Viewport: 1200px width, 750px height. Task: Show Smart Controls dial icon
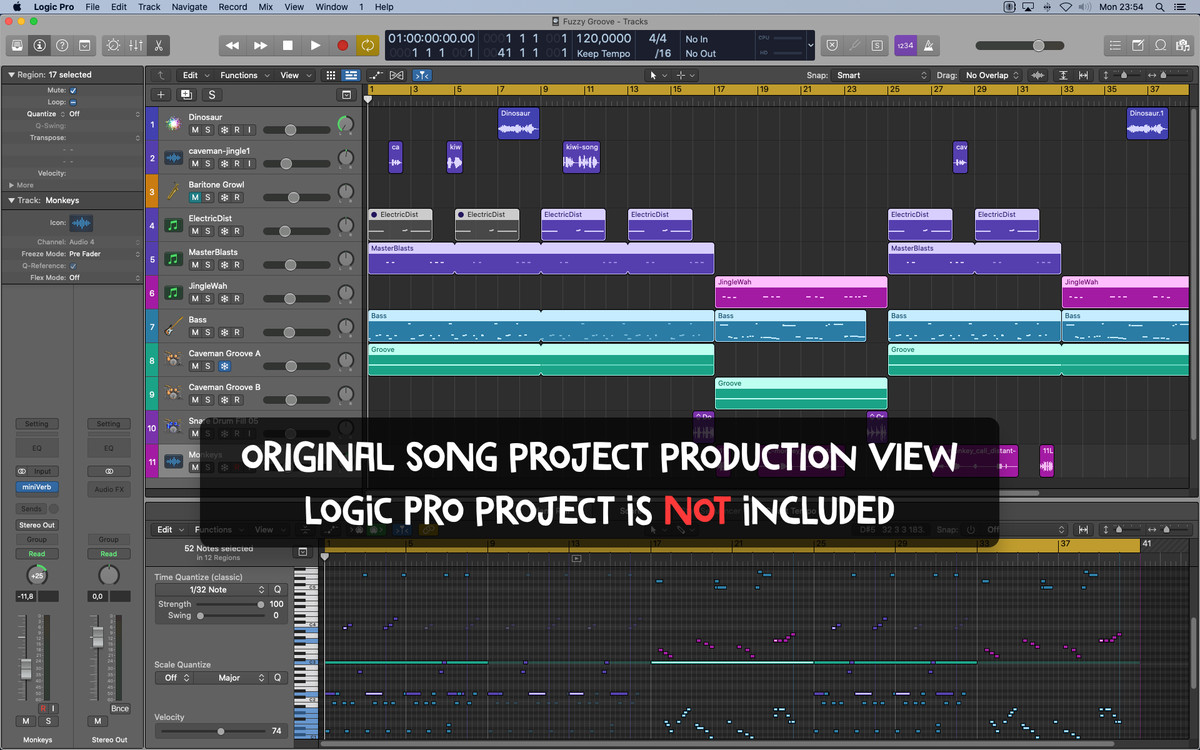pos(112,45)
